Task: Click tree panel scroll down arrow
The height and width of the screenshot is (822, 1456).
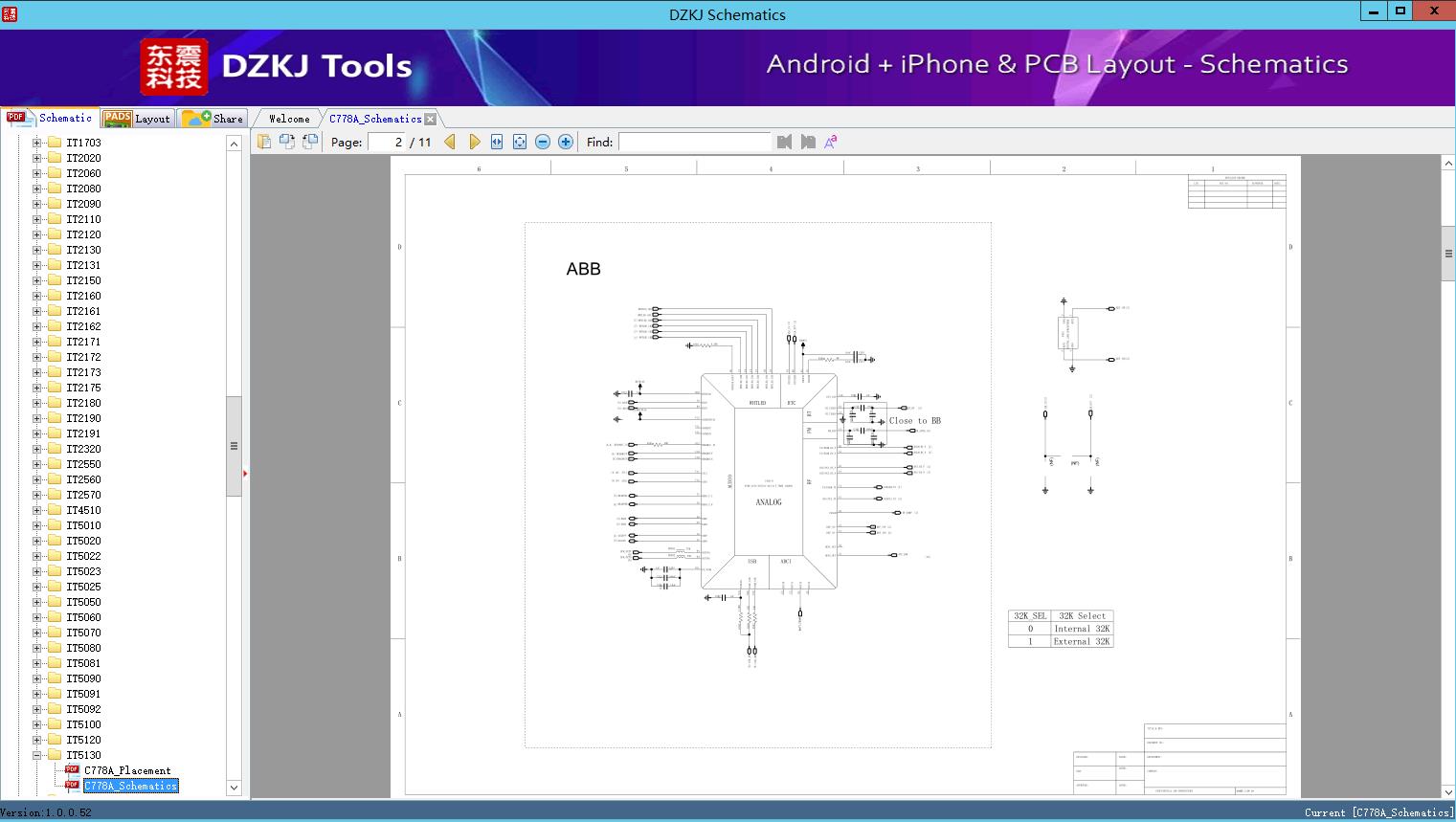Action: click(234, 788)
